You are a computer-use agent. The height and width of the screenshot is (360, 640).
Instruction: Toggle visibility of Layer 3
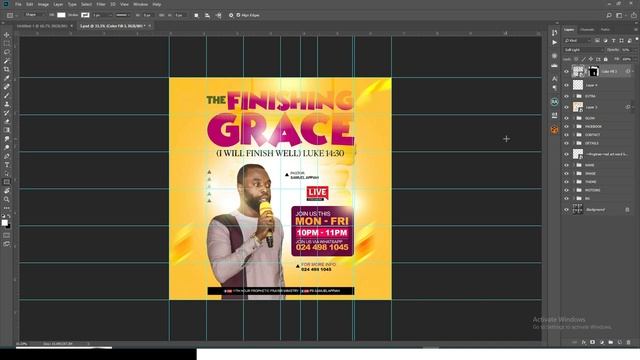click(566, 107)
